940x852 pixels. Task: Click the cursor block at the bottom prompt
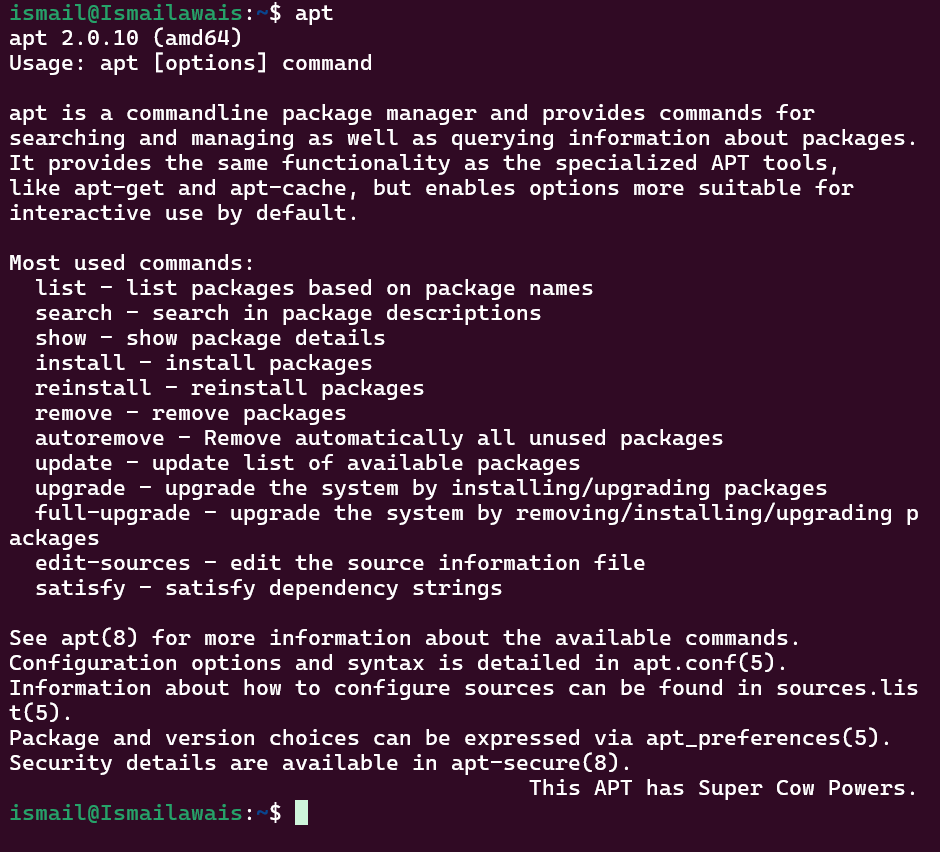click(301, 813)
